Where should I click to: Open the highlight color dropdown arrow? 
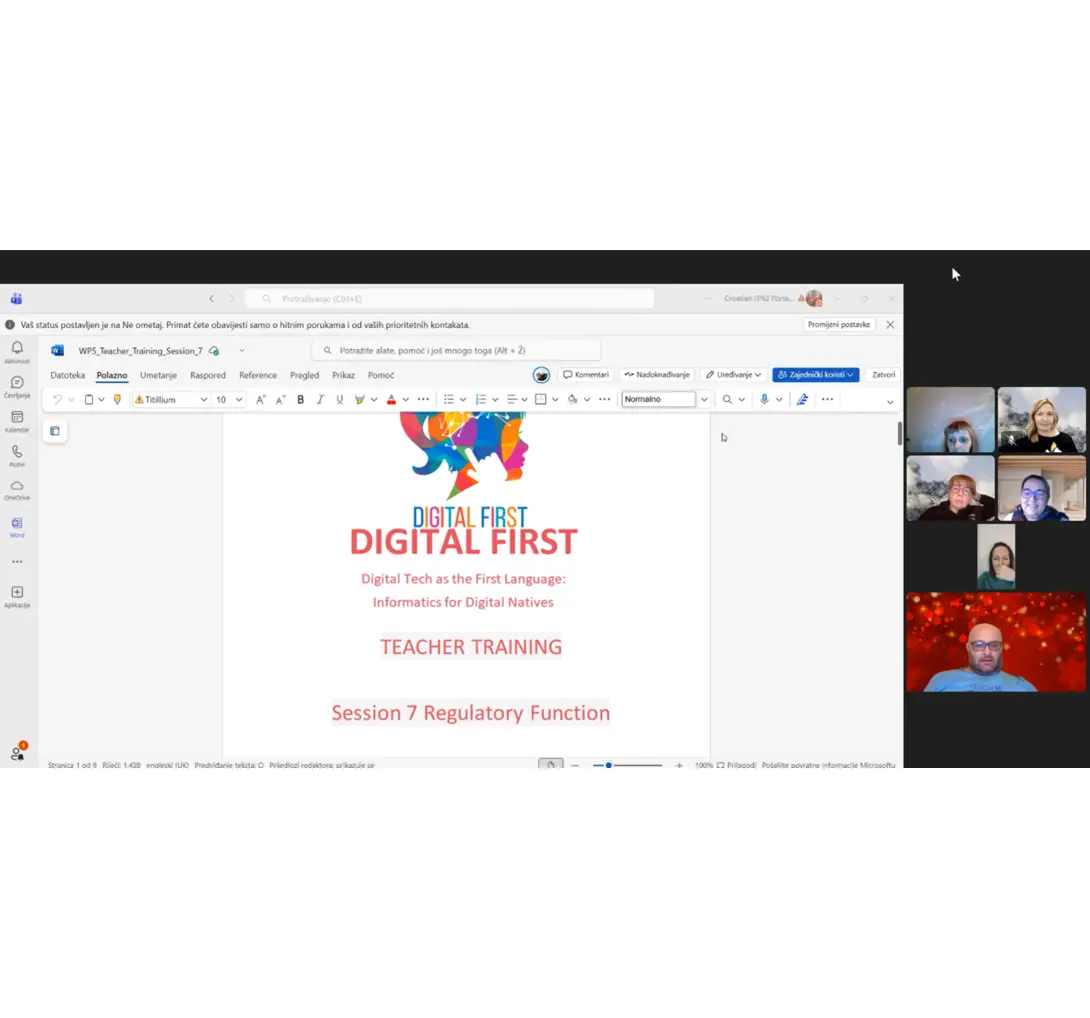pos(374,400)
